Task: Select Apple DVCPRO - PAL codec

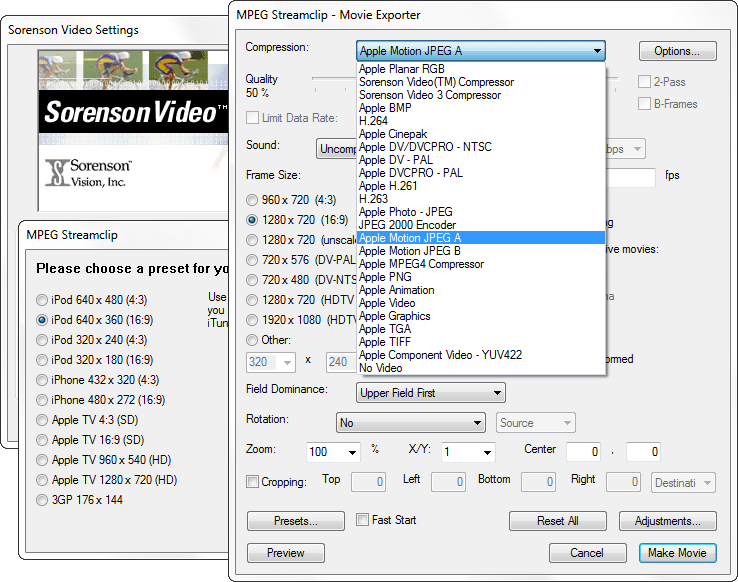Action: click(481, 173)
